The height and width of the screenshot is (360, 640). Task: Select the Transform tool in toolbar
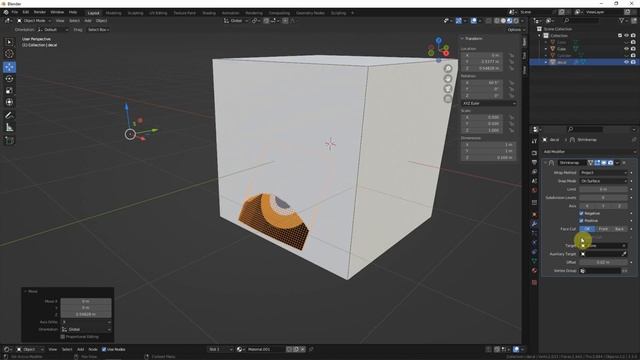pyautogui.click(x=9, y=102)
